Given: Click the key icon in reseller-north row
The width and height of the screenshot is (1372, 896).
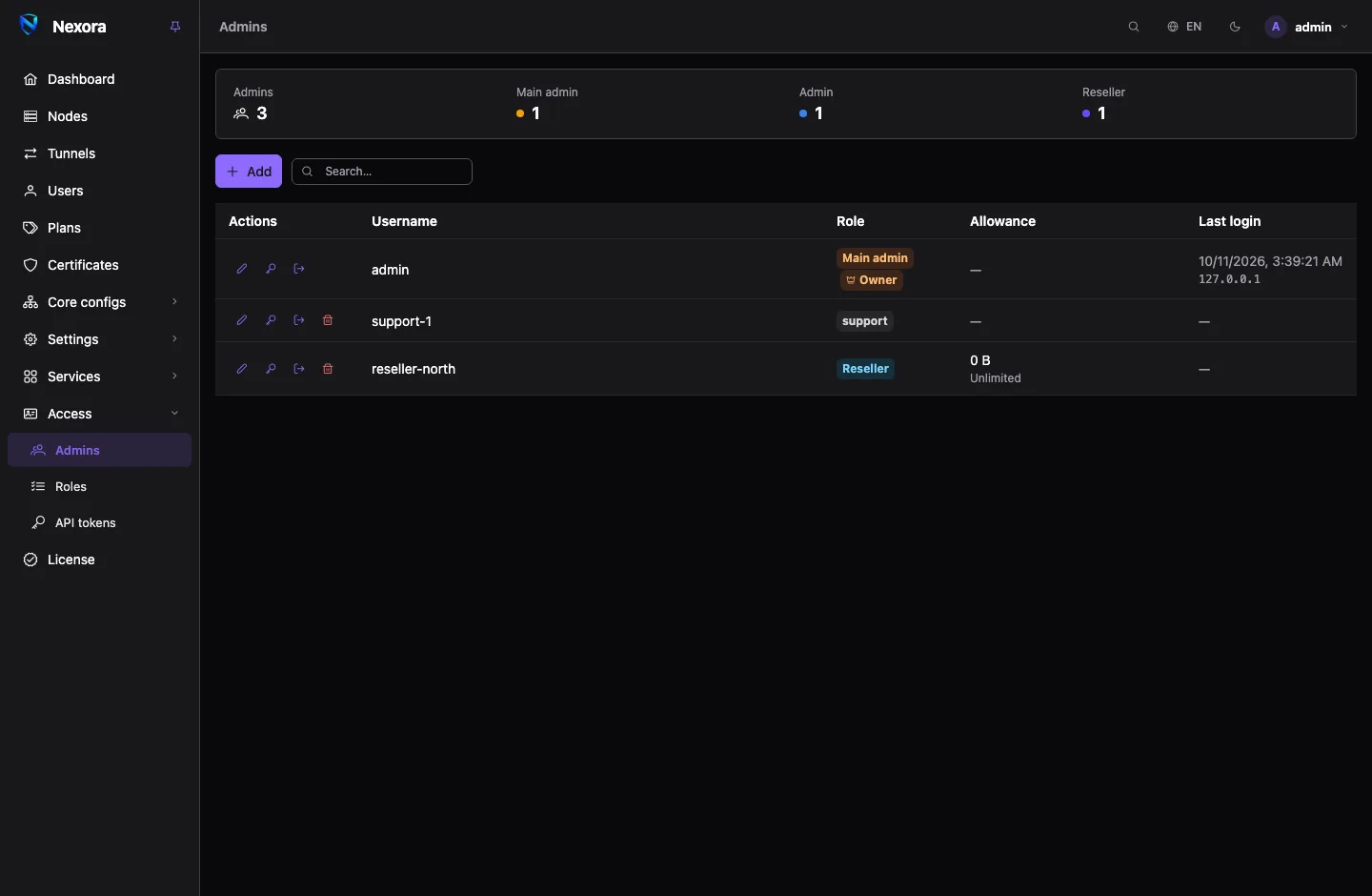Looking at the screenshot, I should [x=271, y=369].
